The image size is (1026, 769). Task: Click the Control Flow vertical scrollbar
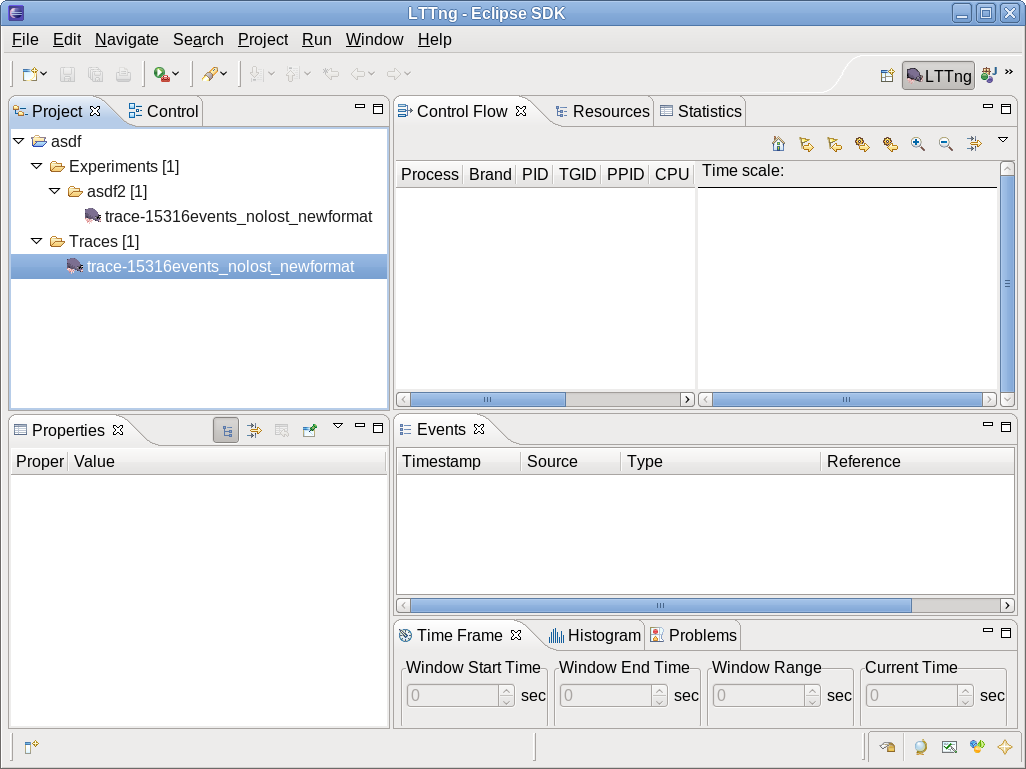1008,284
